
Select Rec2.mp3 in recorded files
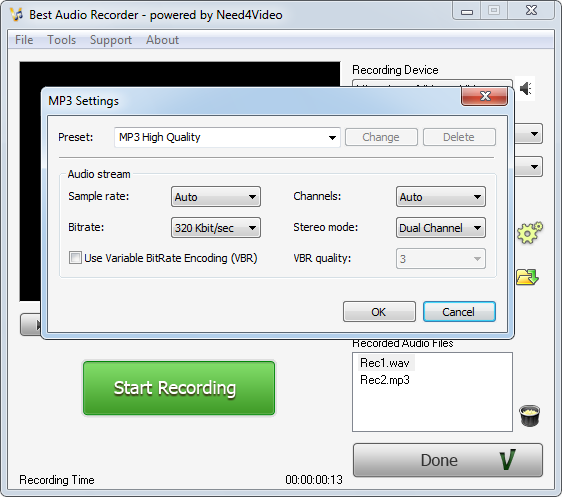(x=385, y=380)
